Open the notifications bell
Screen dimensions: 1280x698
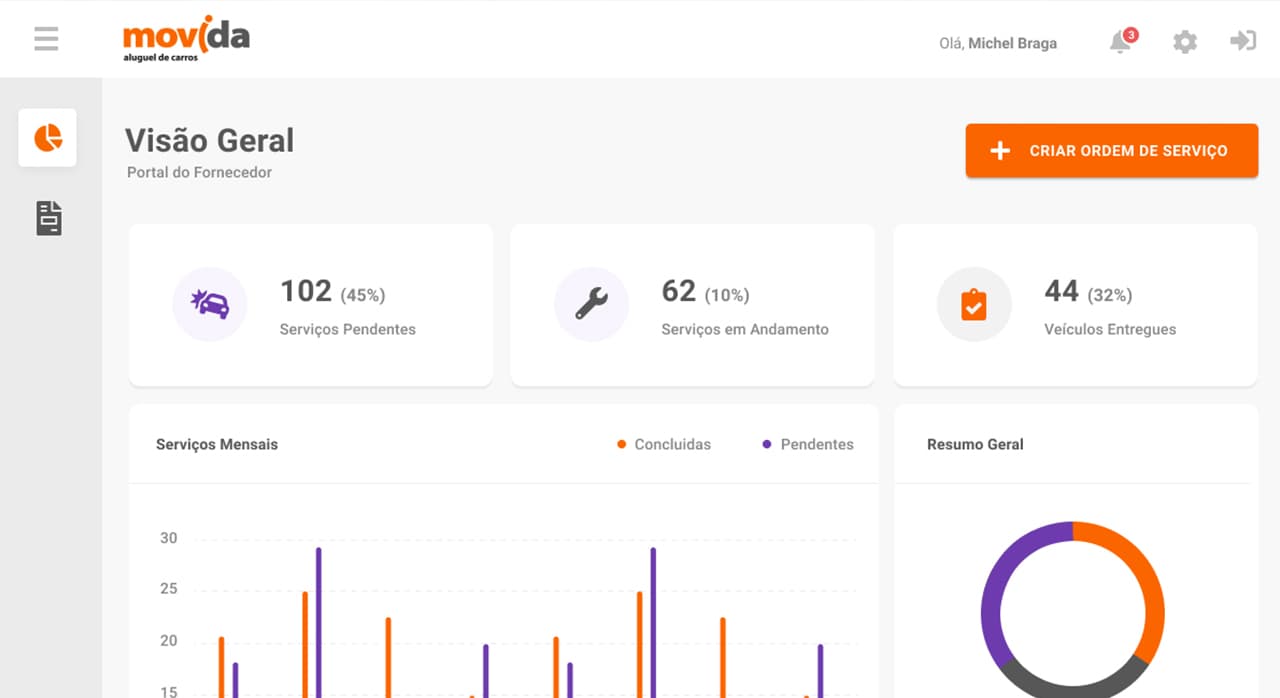(x=1120, y=43)
